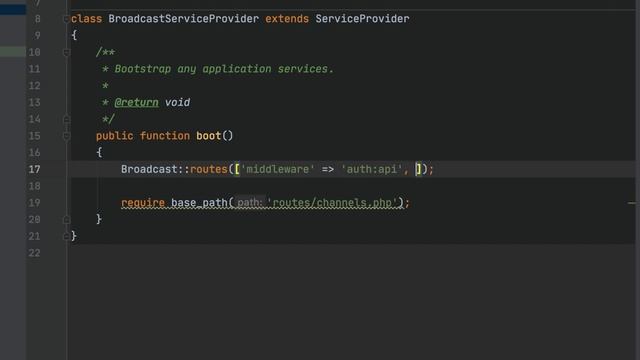Image resolution: width=640 pixels, height=360 pixels.
Task: Collapse the BroadcastServiceProvider class fold marker
Action: pos(67,19)
